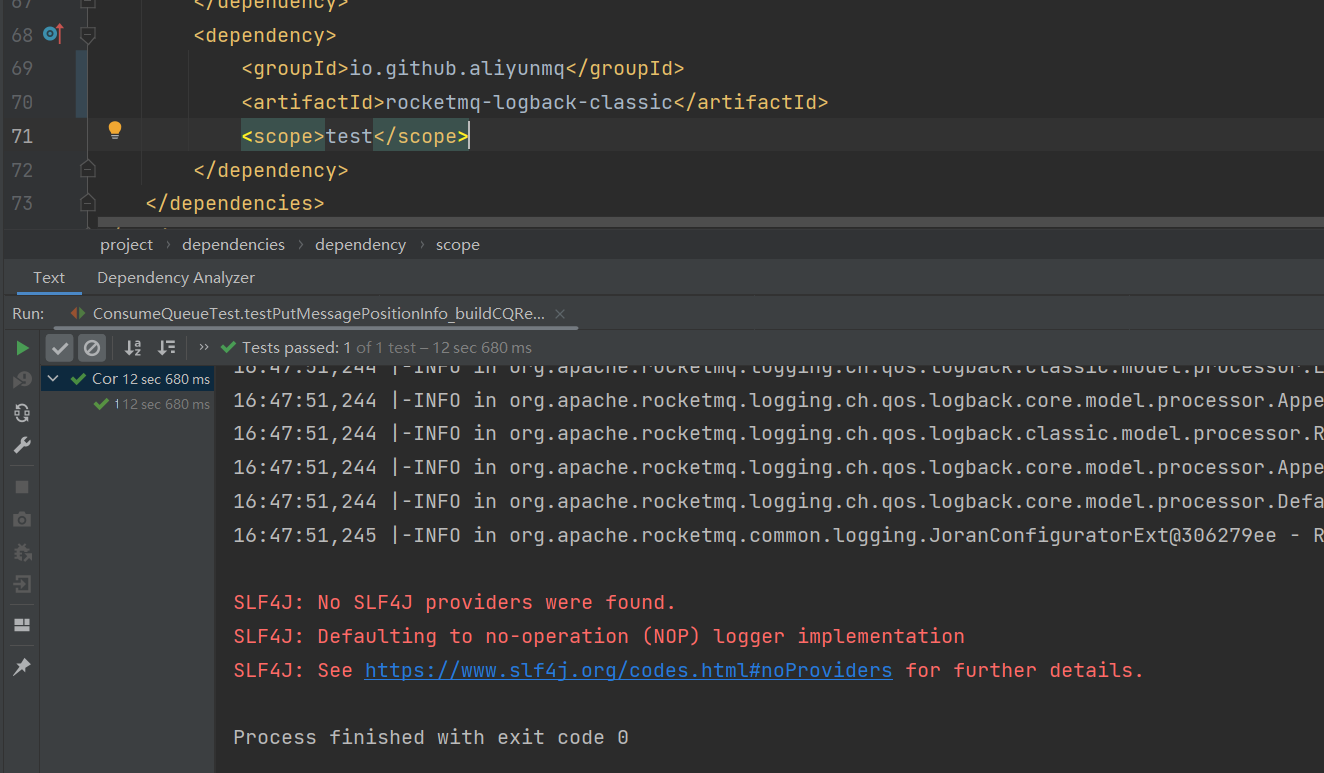Click the yellow lightbulb intention icon
Viewport: 1324px width, 773px height.
pos(114,130)
